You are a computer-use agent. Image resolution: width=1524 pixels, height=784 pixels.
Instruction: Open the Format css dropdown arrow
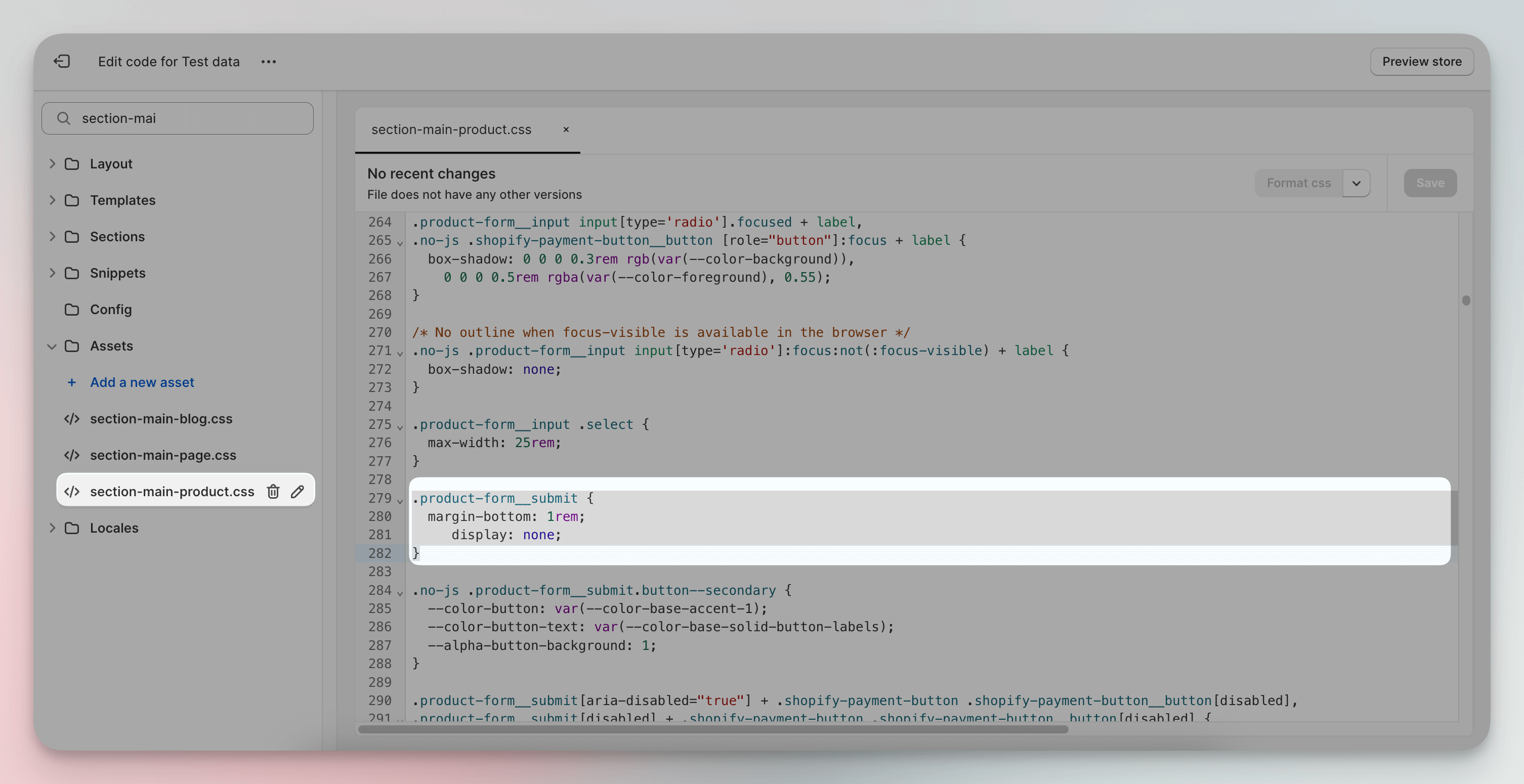(x=1357, y=183)
